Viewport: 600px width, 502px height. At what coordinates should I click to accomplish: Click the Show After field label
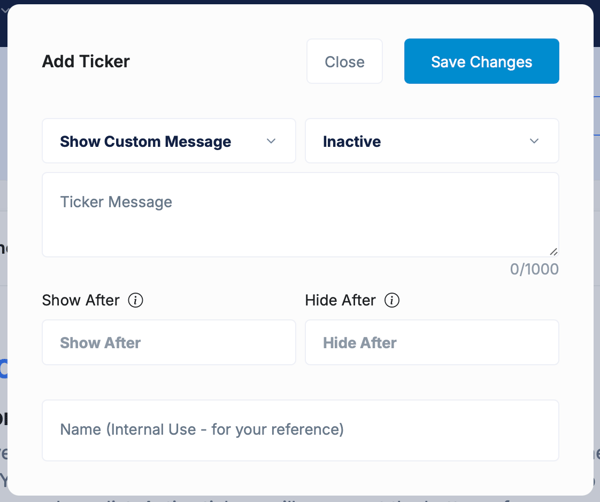tap(81, 300)
